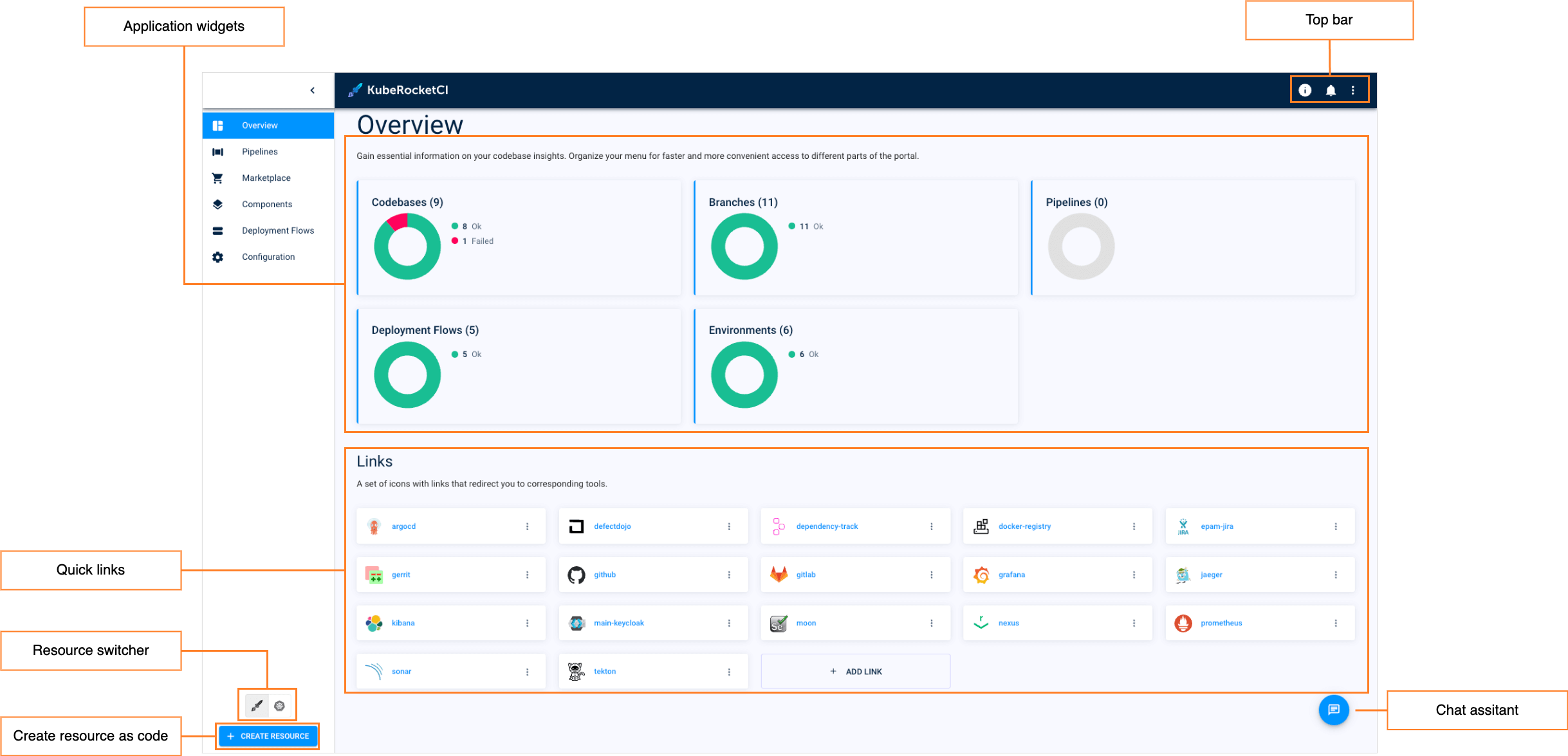1568x756 pixels.
Task: Open the kebab menu on the argocd card
Action: click(x=527, y=526)
